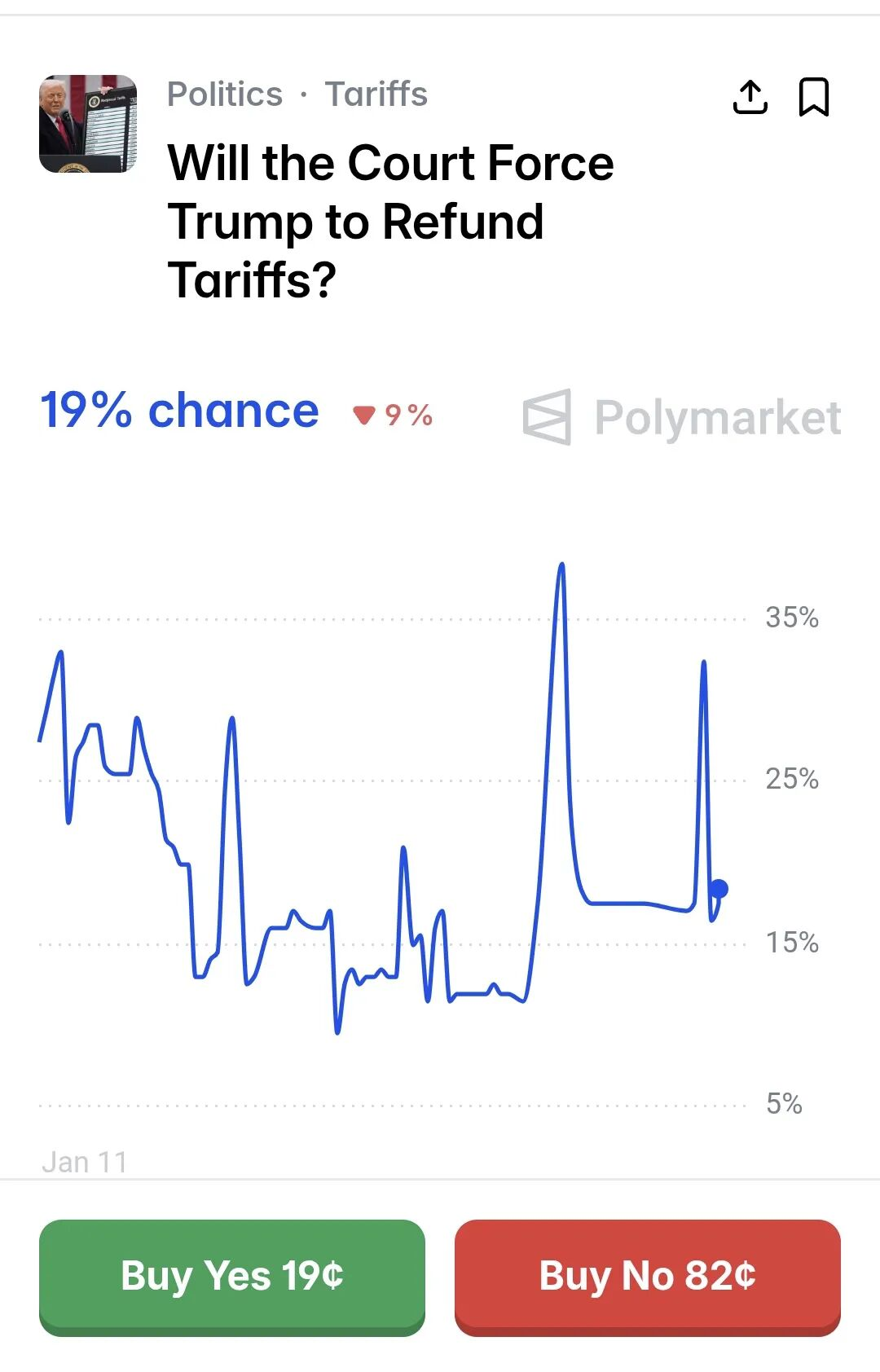Image resolution: width=880 pixels, height=1372 pixels.
Task: Click the red 9% change value
Action: click(409, 416)
